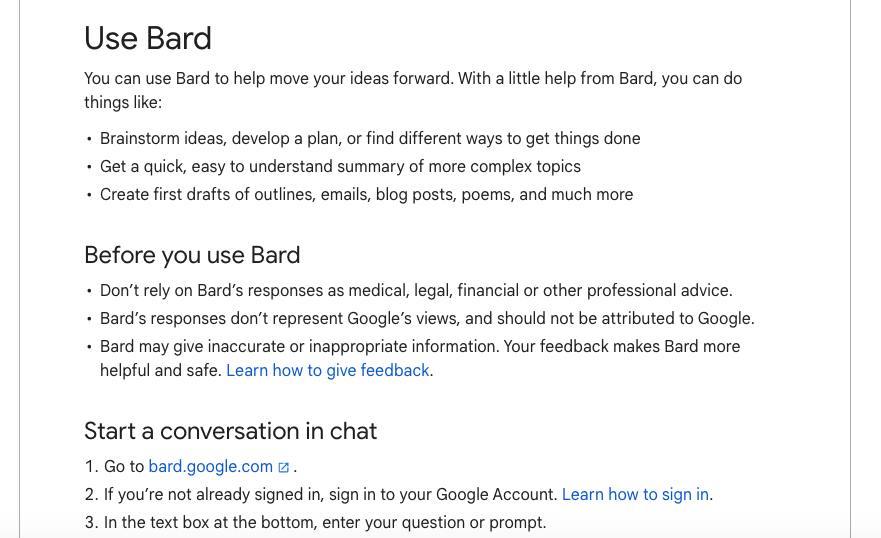Click the "helpful and safe" text before the feedback link
The image size is (881, 538).
160,370
